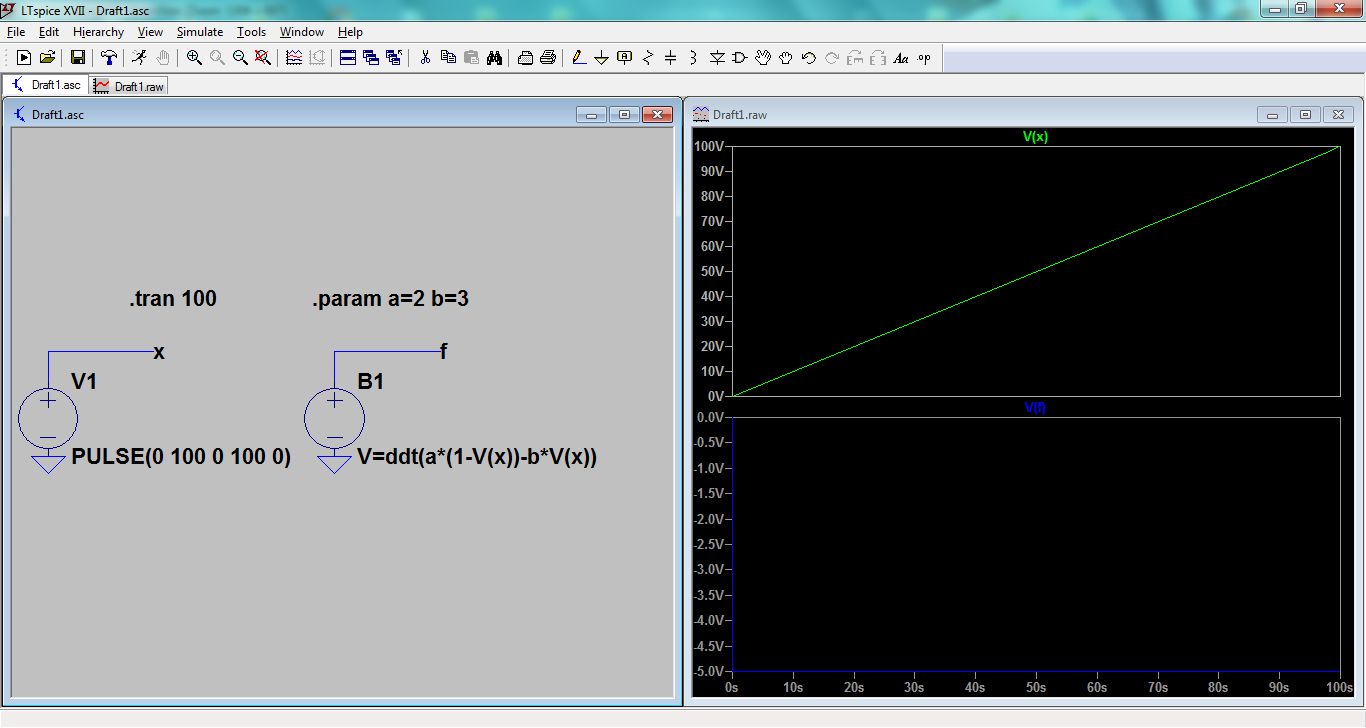Click the V(f) trace label
Image resolution: width=1366 pixels, height=728 pixels.
(1036, 407)
